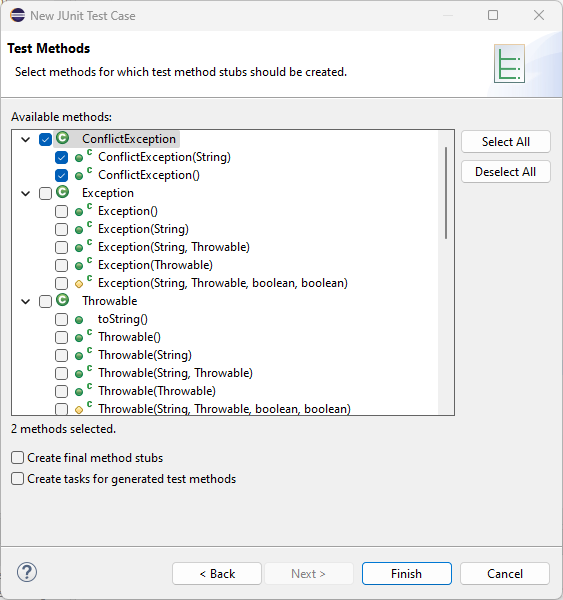Click the Deselect All button
Viewport: 563px width, 600px height.
(x=506, y=171)
